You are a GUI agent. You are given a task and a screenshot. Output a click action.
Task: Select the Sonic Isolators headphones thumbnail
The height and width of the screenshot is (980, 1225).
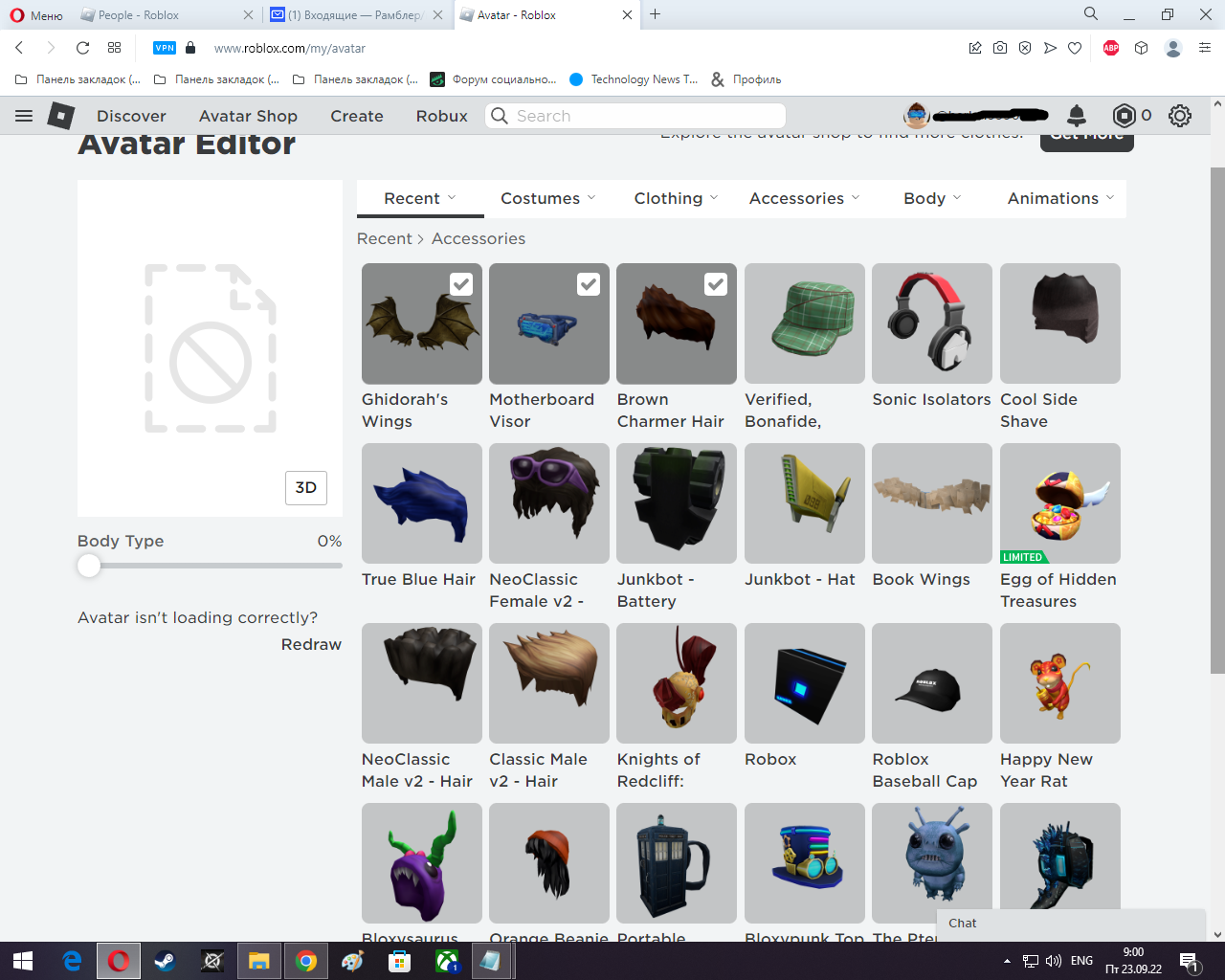932,323
